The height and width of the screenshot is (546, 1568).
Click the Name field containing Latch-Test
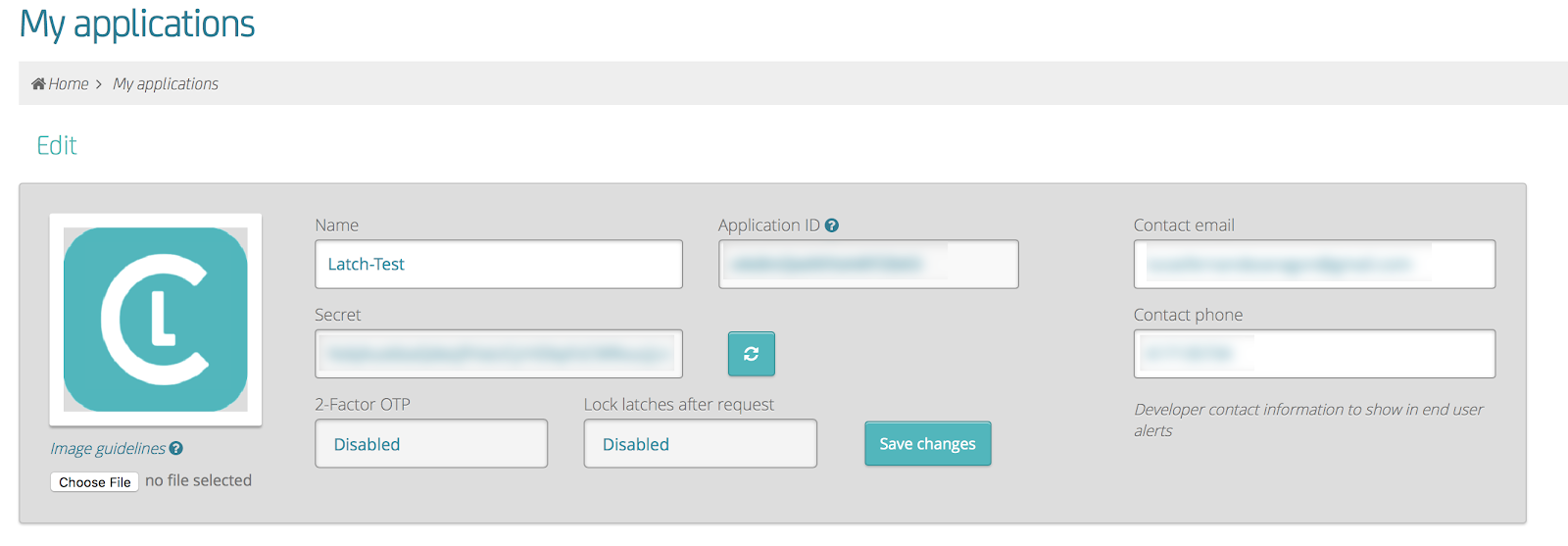click(x=498, y=265)
